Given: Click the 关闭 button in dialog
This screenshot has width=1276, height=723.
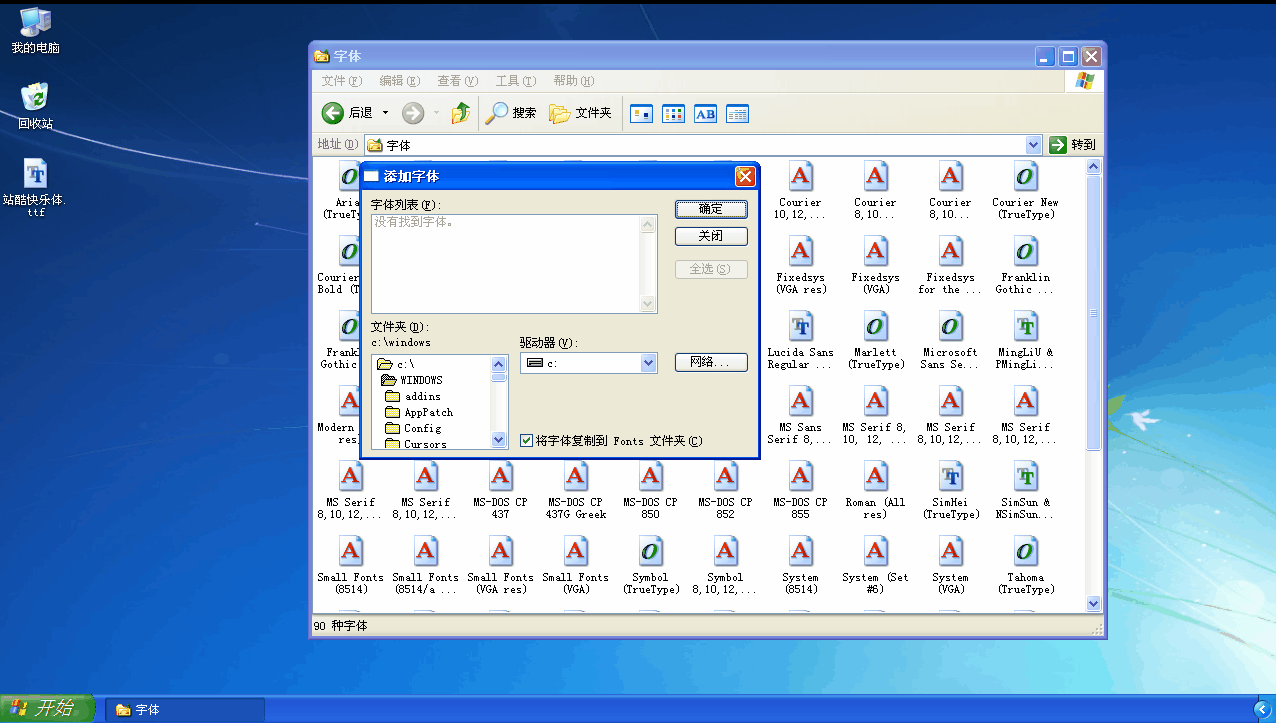Looking at the screenshot, I should [x=711, y=236].
